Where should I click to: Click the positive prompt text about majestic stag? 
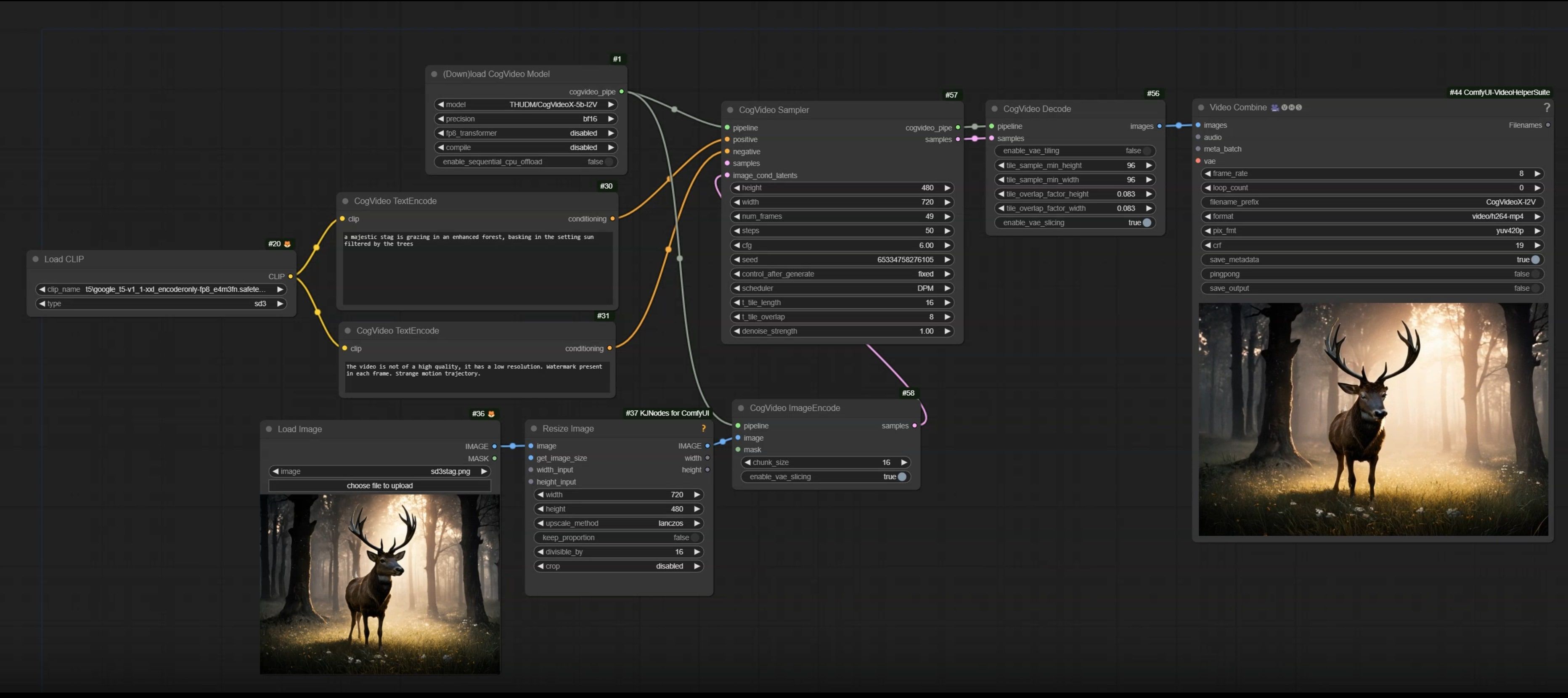469,241
